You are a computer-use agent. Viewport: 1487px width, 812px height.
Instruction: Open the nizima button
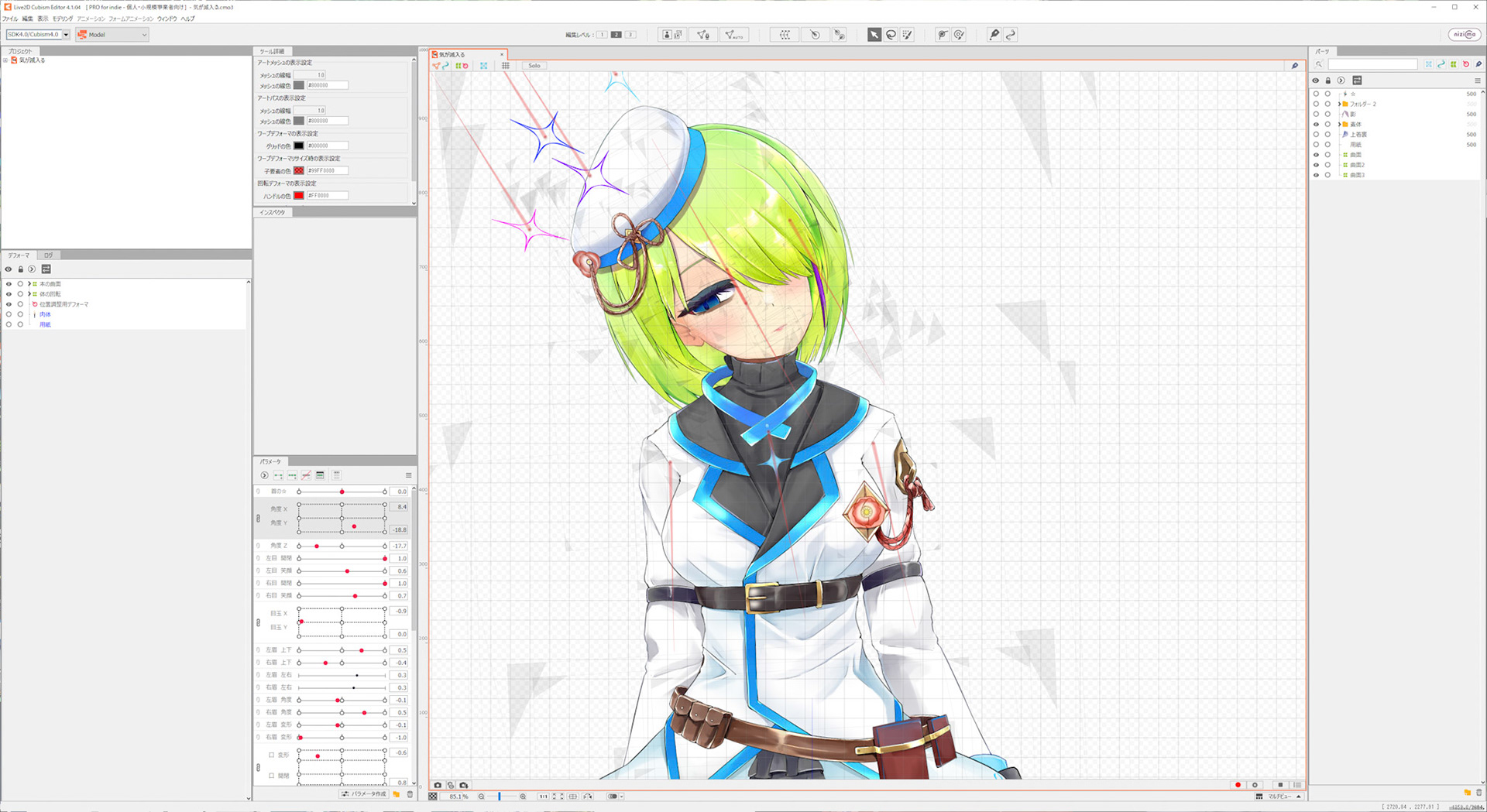click(1464, 35)
